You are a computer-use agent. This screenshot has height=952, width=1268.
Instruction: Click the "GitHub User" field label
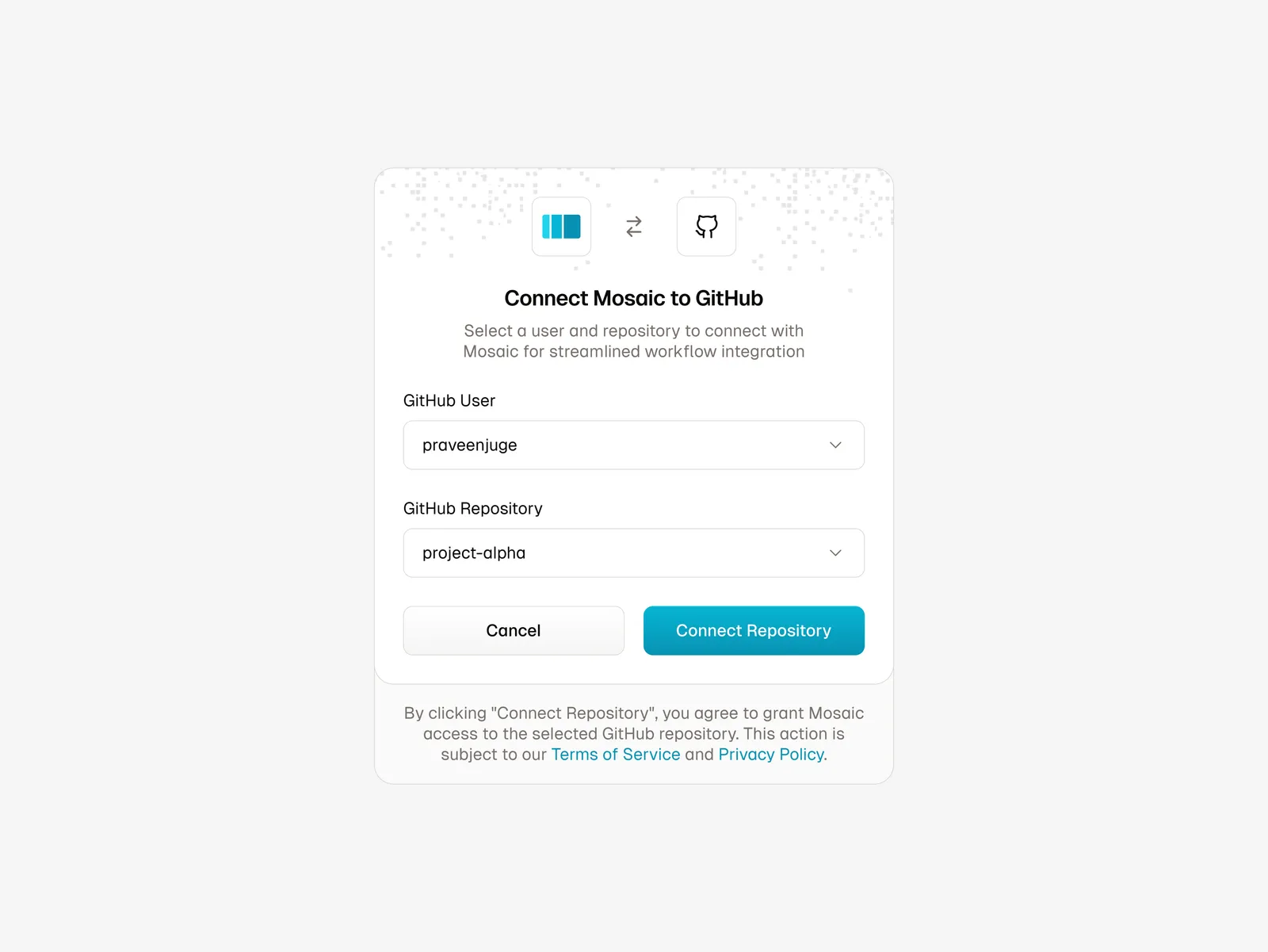[449, 401]
